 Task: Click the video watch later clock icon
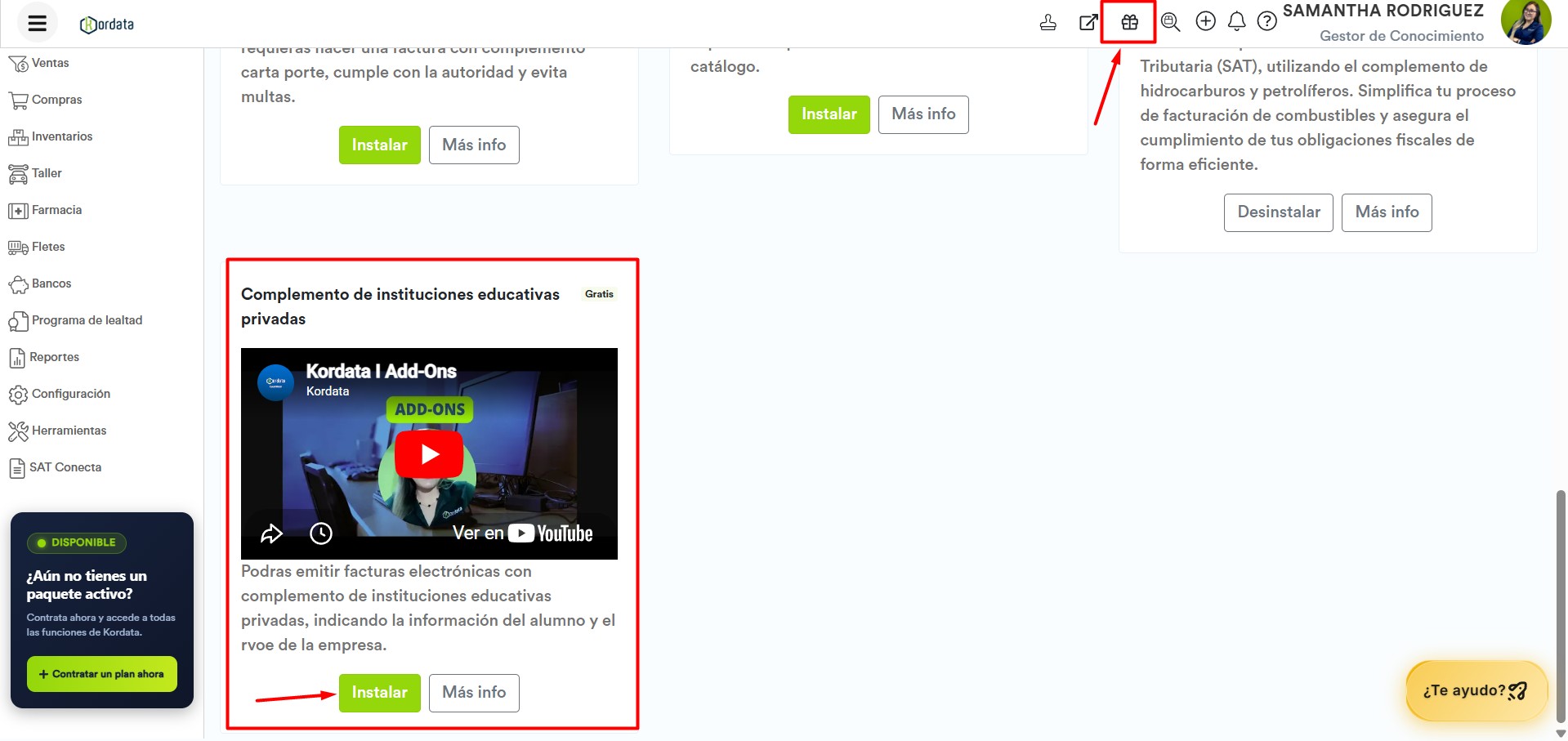coord(321,533)
